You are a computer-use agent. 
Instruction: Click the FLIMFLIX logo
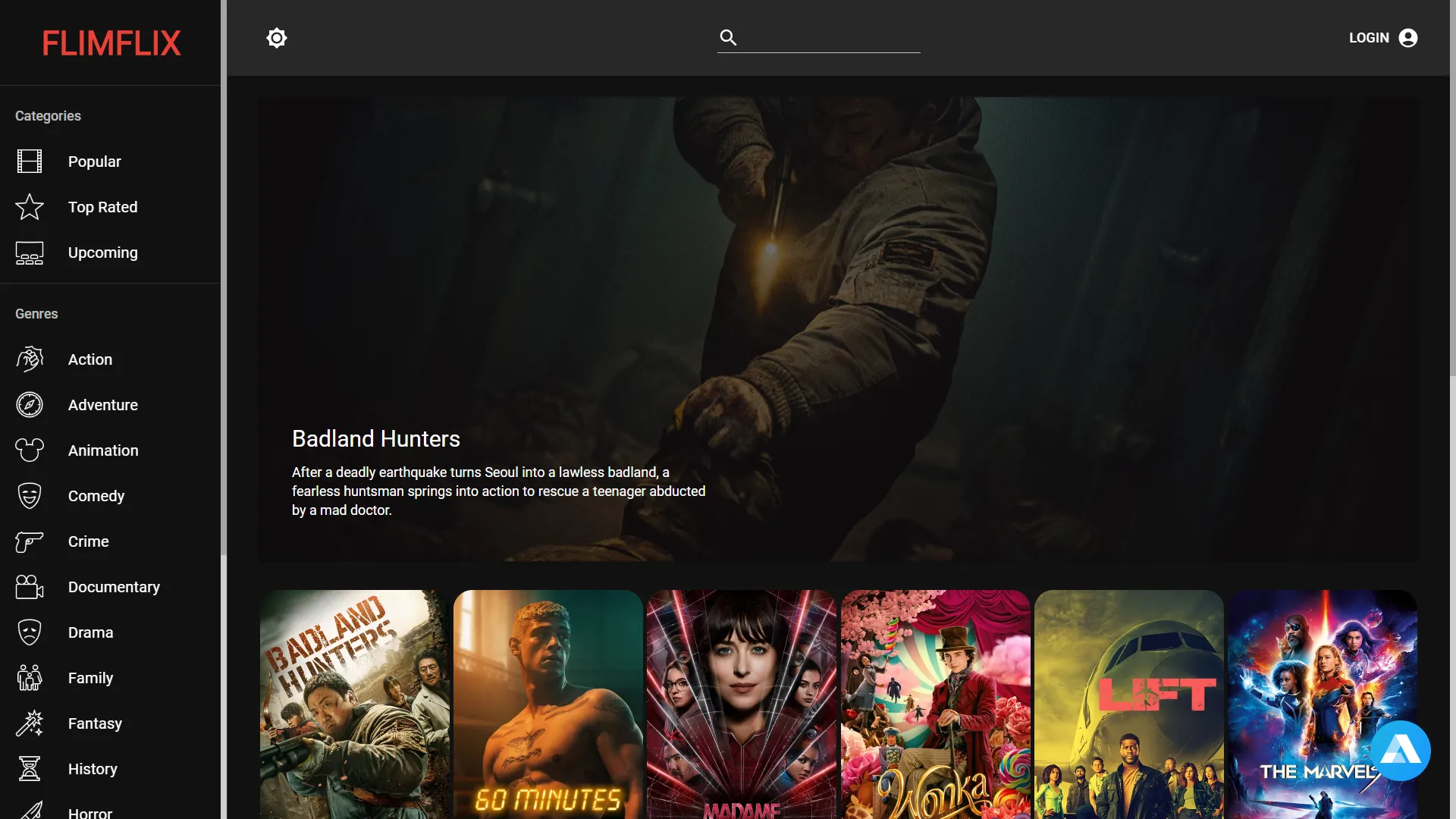point(111,43)
